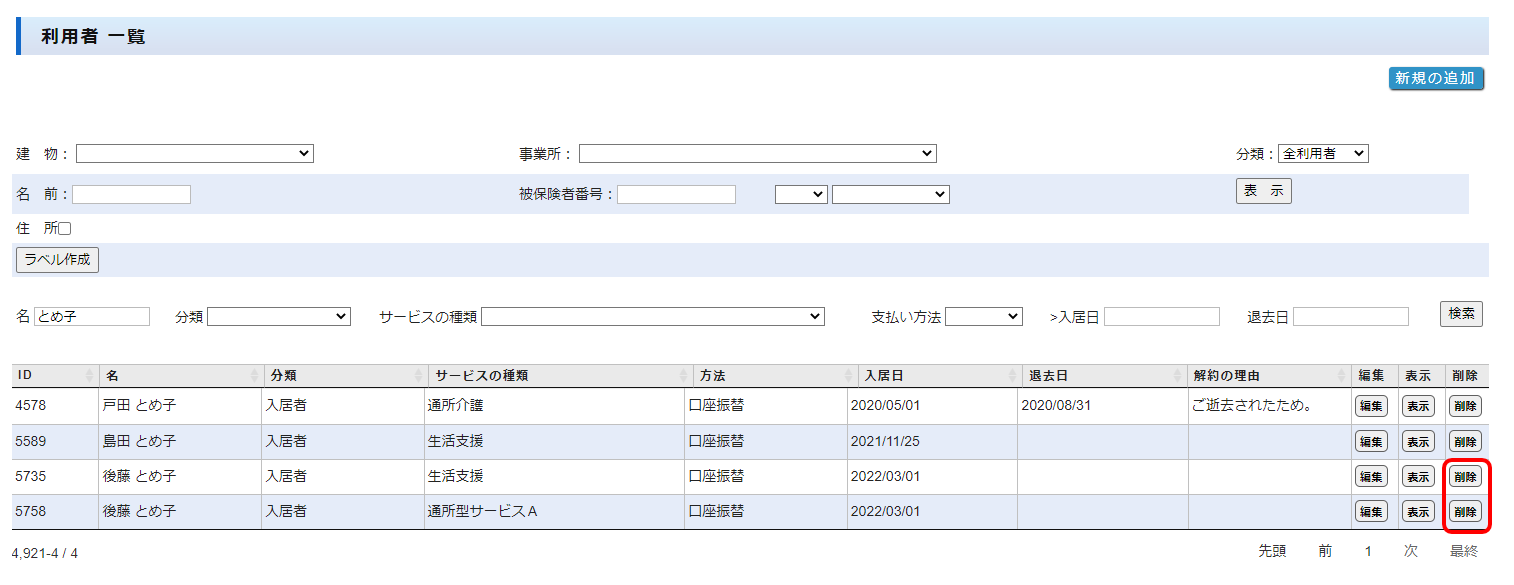Viewport: 1514px width, 585px height.
Task: Expand the 事業所 dropdown list
Action: point(757,154)
